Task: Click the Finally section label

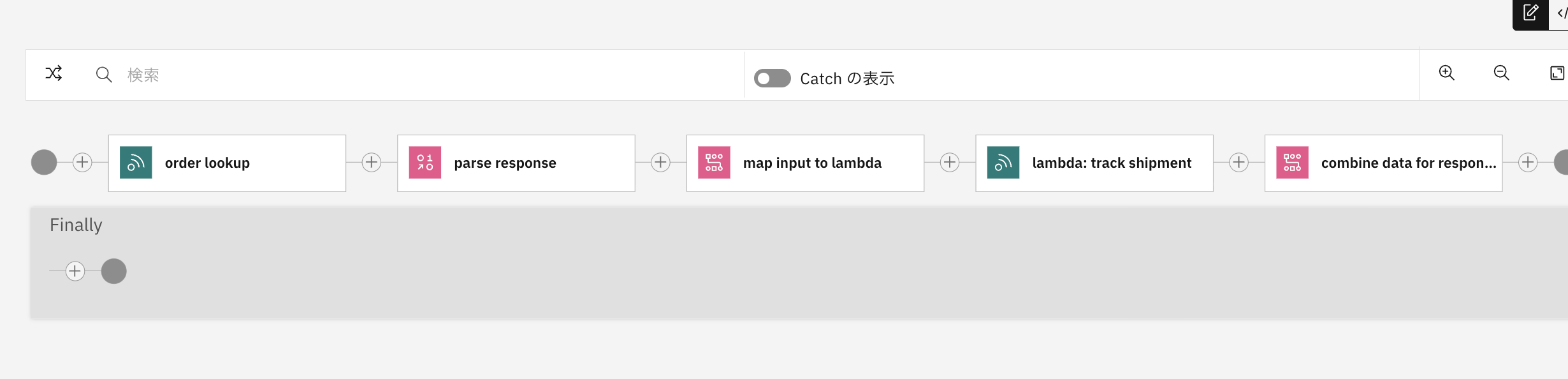Action: [76, 225]
